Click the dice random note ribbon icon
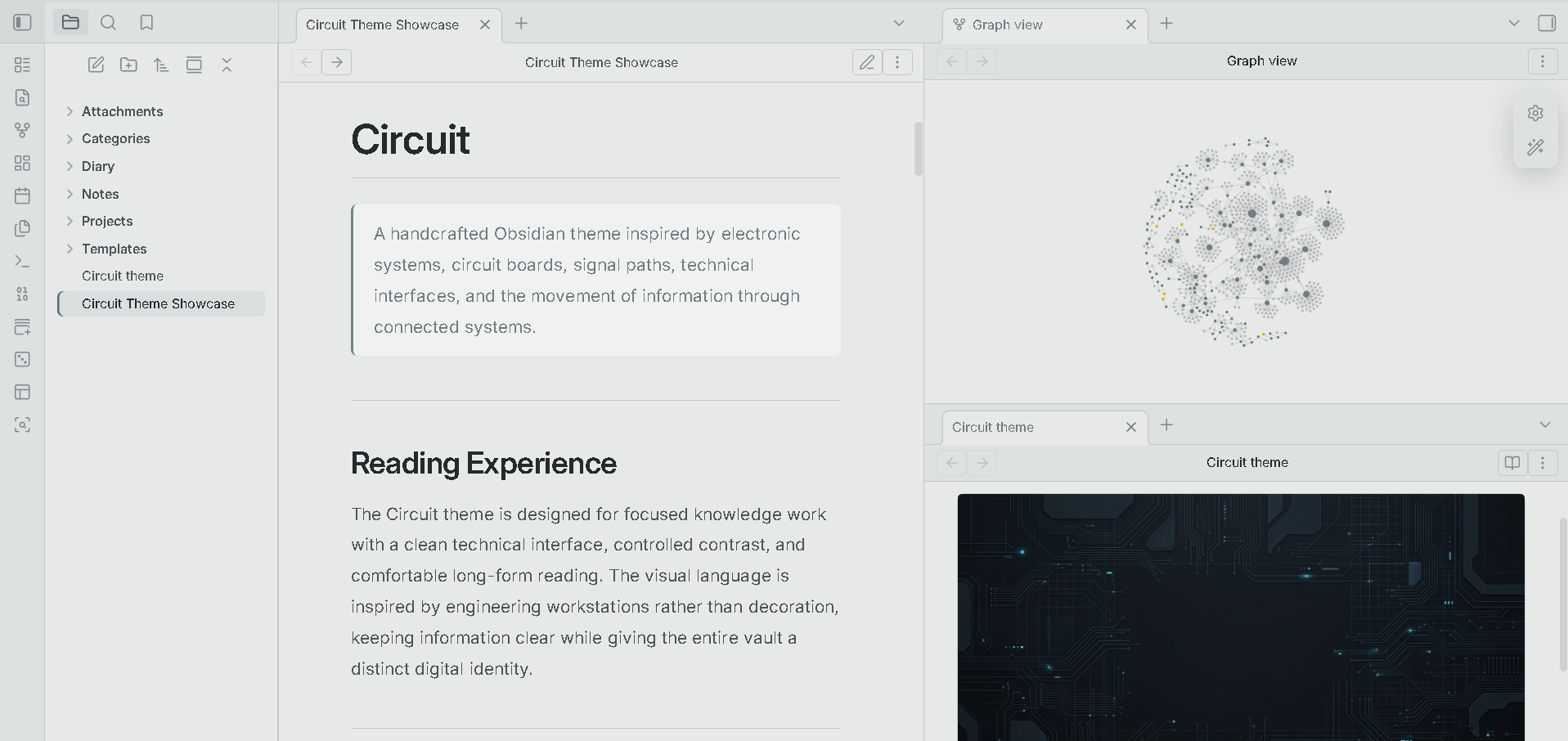Image resolution: width=1568 pixels, height=741 pixels. (23, 359)
